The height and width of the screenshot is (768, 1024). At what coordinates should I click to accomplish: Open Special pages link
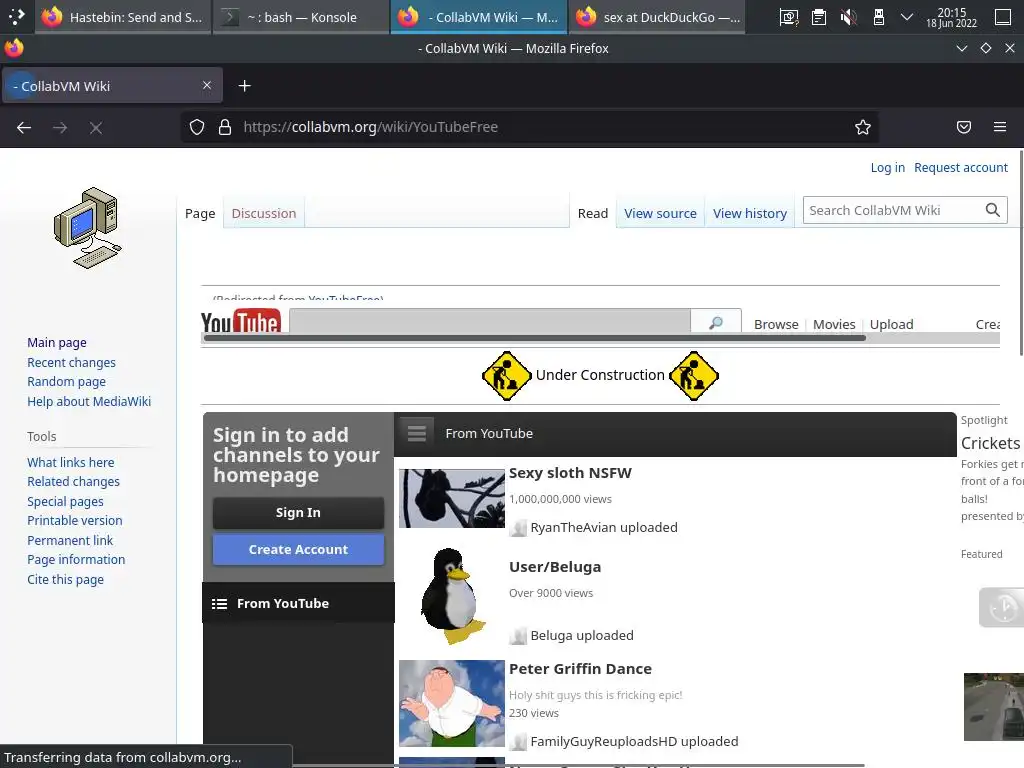point(65,502)
